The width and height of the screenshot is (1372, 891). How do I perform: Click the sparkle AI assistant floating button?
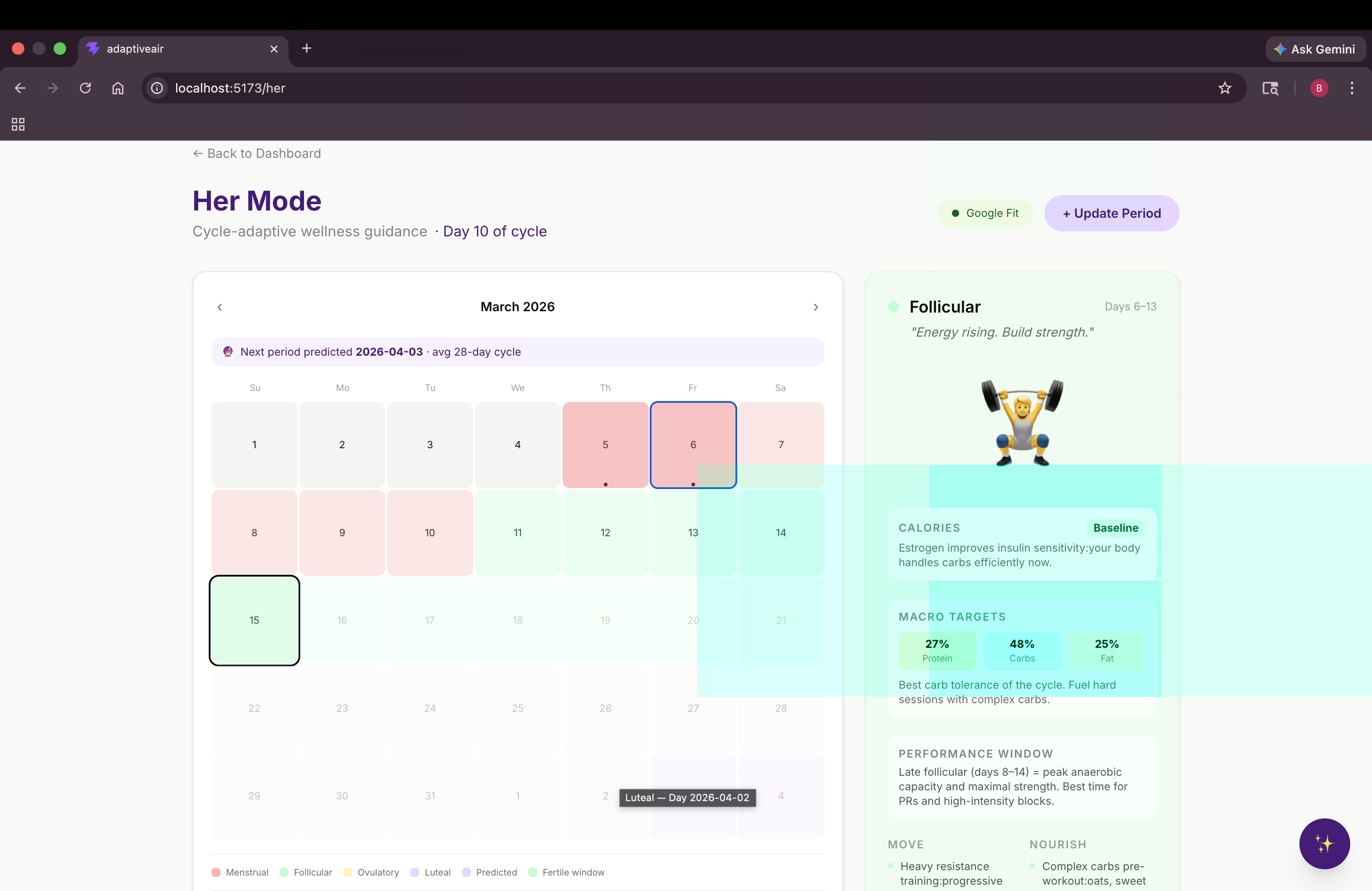(x=1324, y=843)
